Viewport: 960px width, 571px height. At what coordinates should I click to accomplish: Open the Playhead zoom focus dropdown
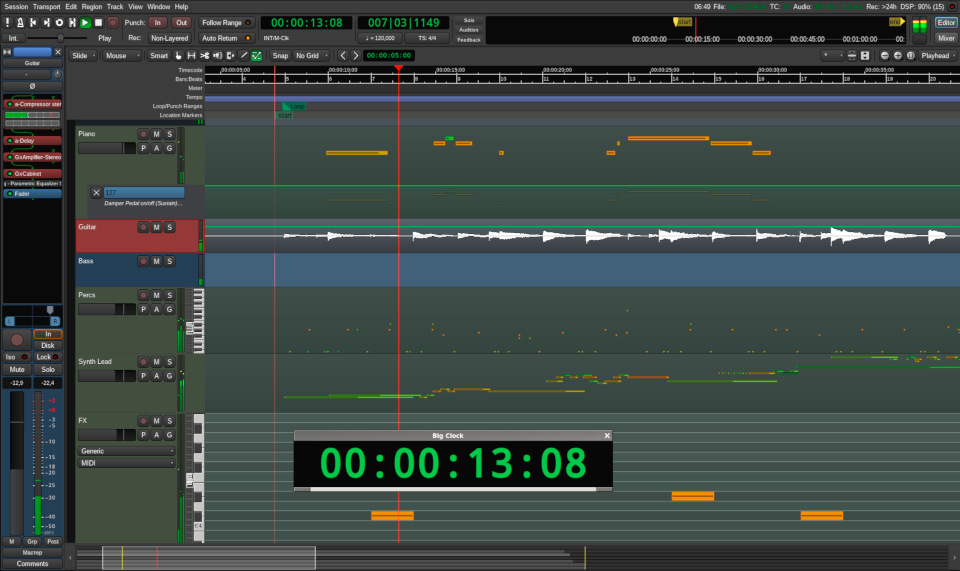point(938,56)
